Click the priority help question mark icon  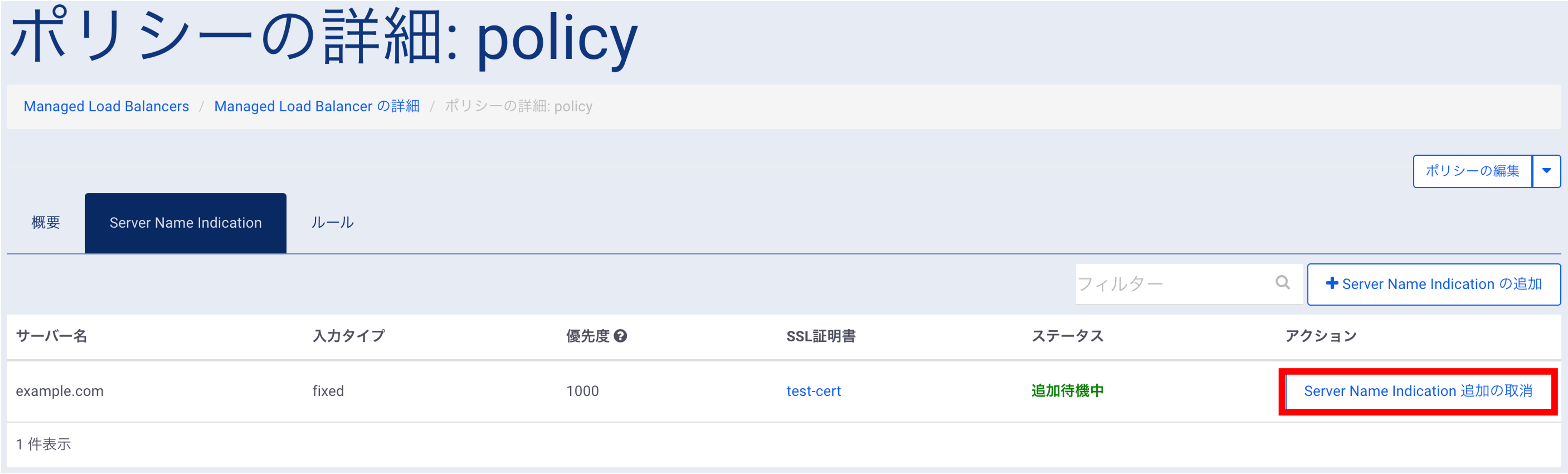pyautogui.click(x=620, y=336)
